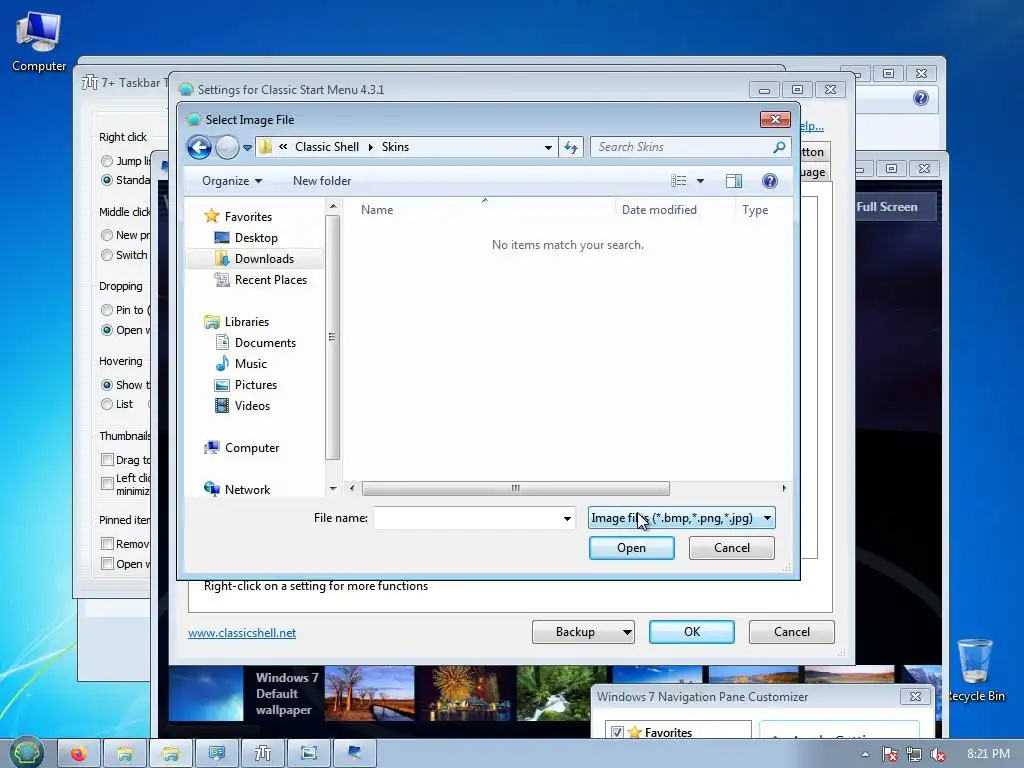Click the Back arrow in Select Image File dialog
Screen dimensions: 1024x768
click(199, 148)
